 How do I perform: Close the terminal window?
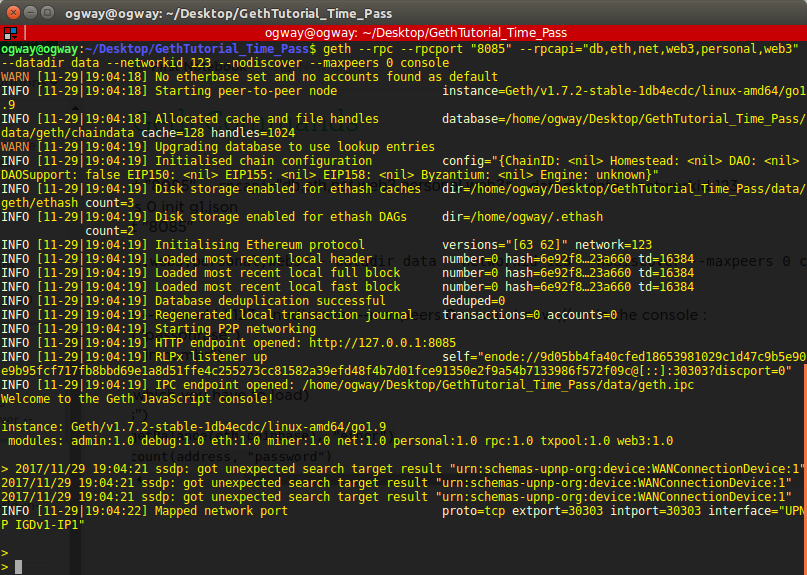[14, 12]
